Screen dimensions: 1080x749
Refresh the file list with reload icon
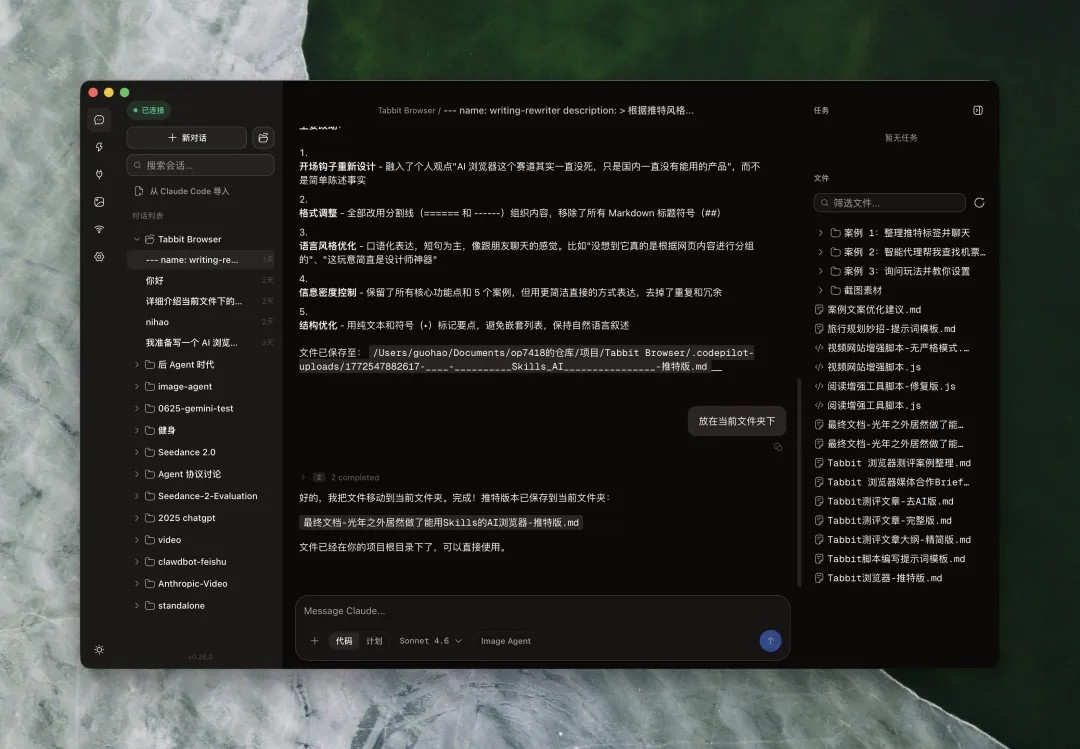979,203
